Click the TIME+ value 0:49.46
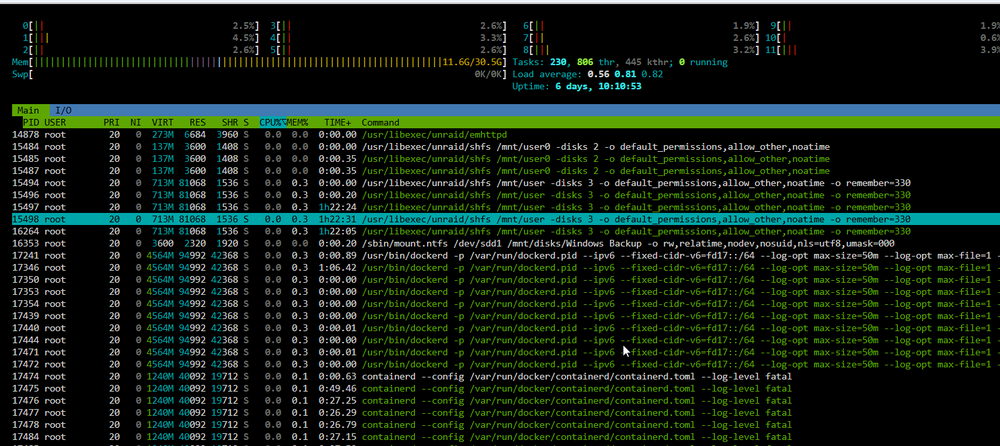This screenshot has width=1000, height=446. [338, 389]
